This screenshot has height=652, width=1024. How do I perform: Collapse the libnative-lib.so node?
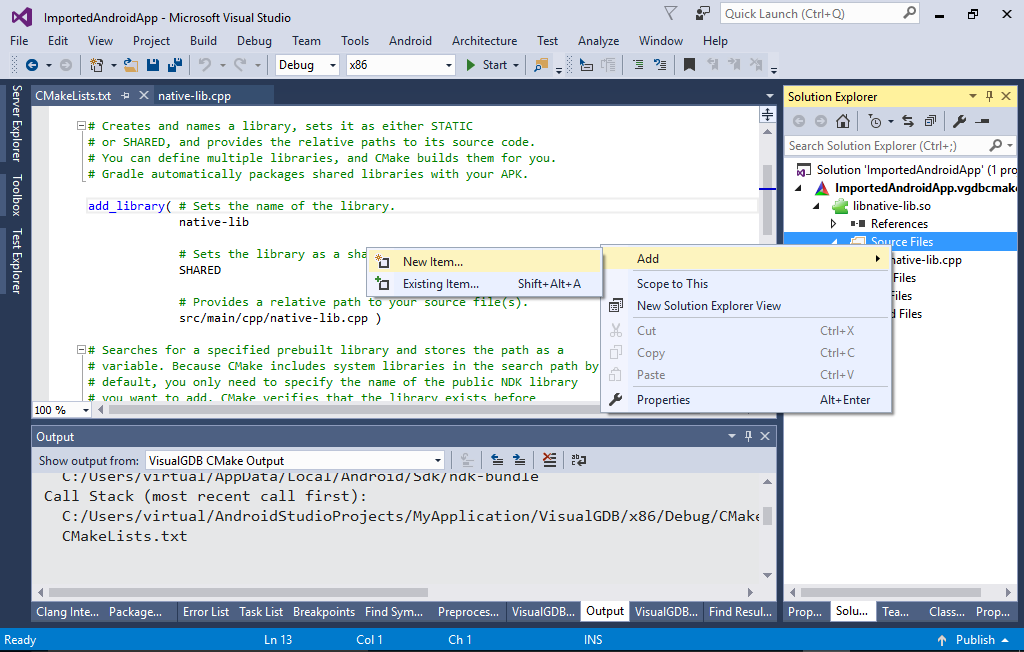point(816,206)
